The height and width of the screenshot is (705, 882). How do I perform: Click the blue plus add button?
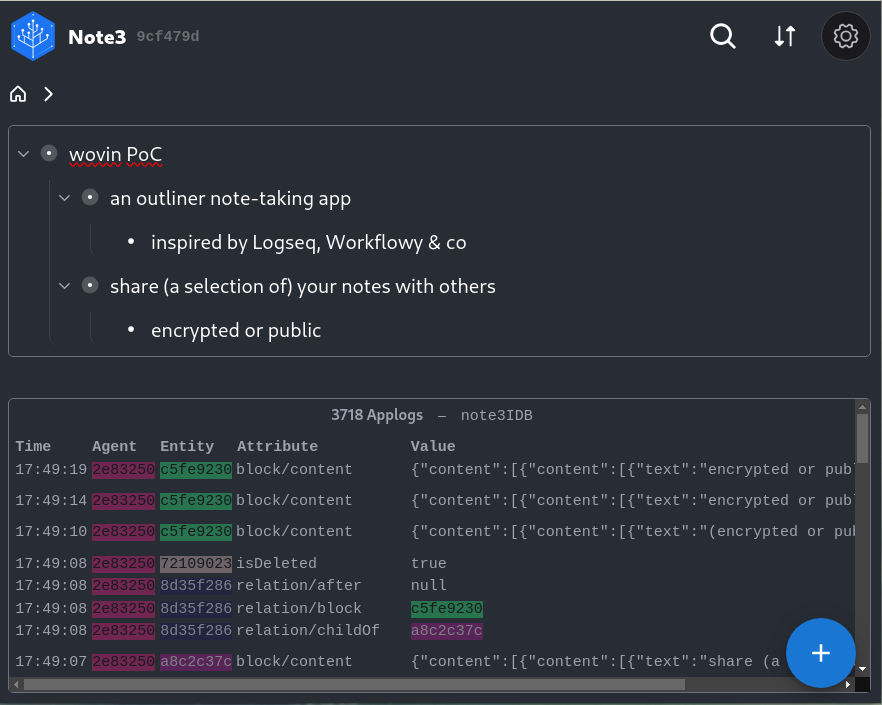tap(821, 653)
